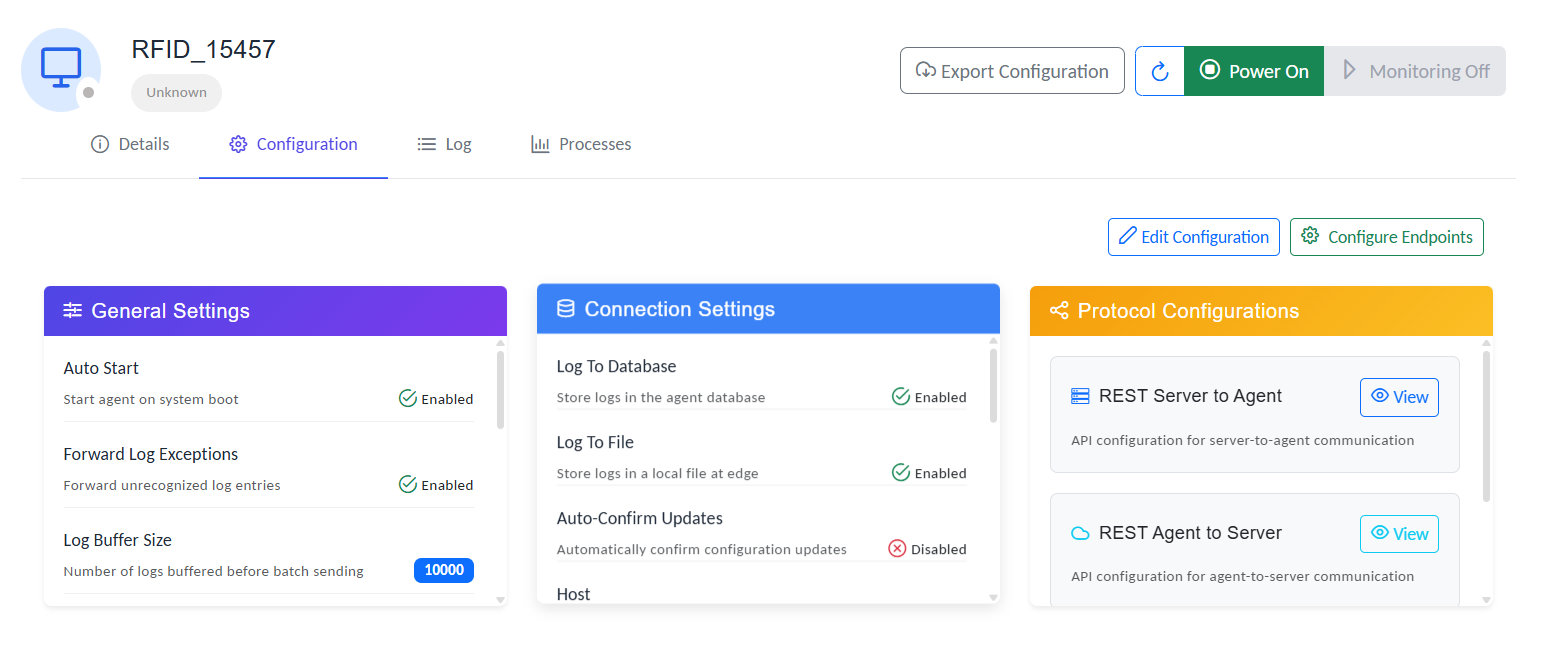Screen dimensions: 1542x652
Task: Click the Protocol Configurations scrollbar down arrow
Action: [x=1486, y=600]
